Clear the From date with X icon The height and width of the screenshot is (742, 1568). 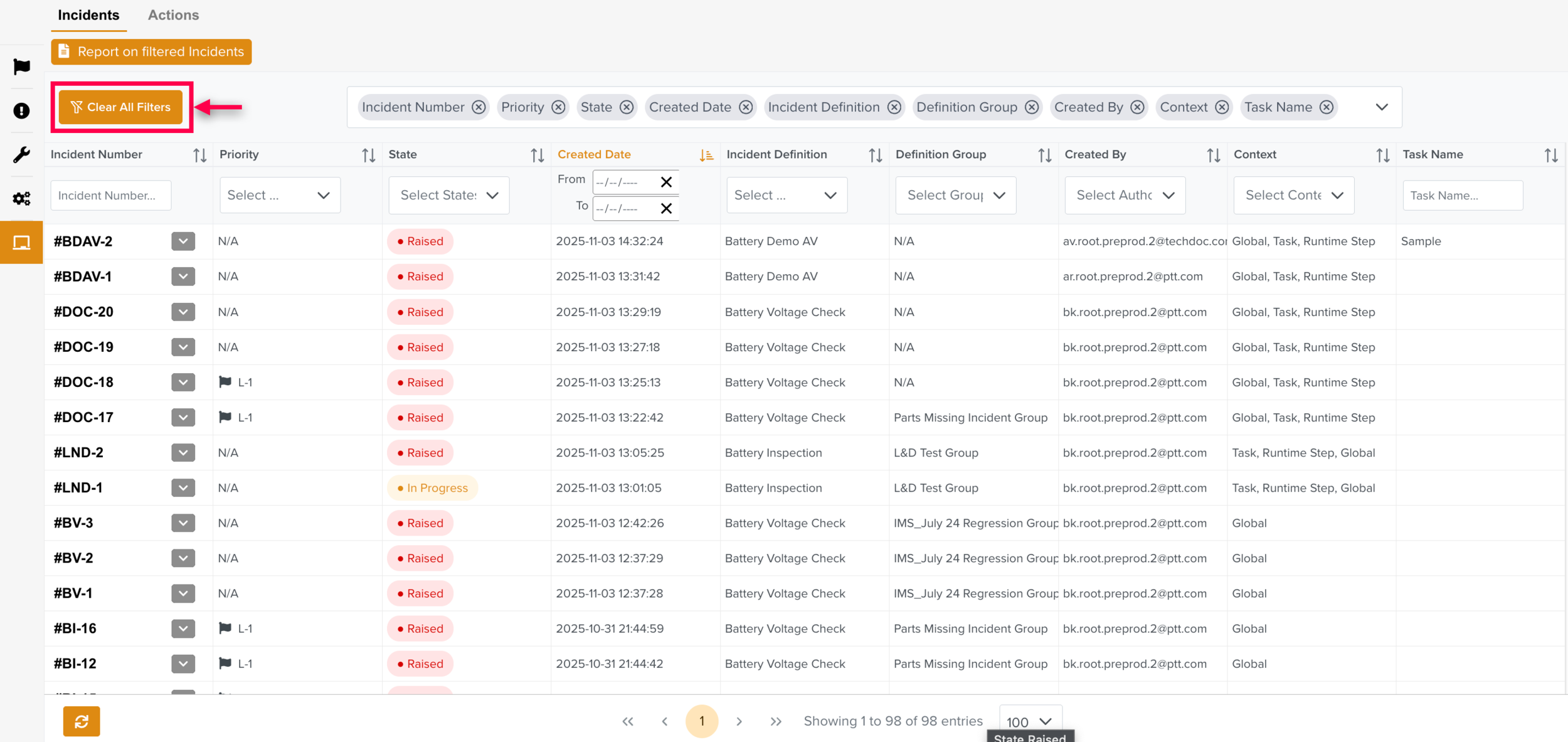pyautogui.click(x=666, y=182)
